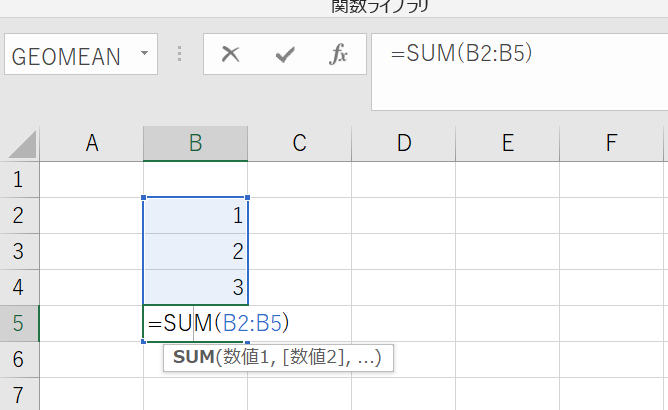
Task: Select column B header
Action: [196, 144]
